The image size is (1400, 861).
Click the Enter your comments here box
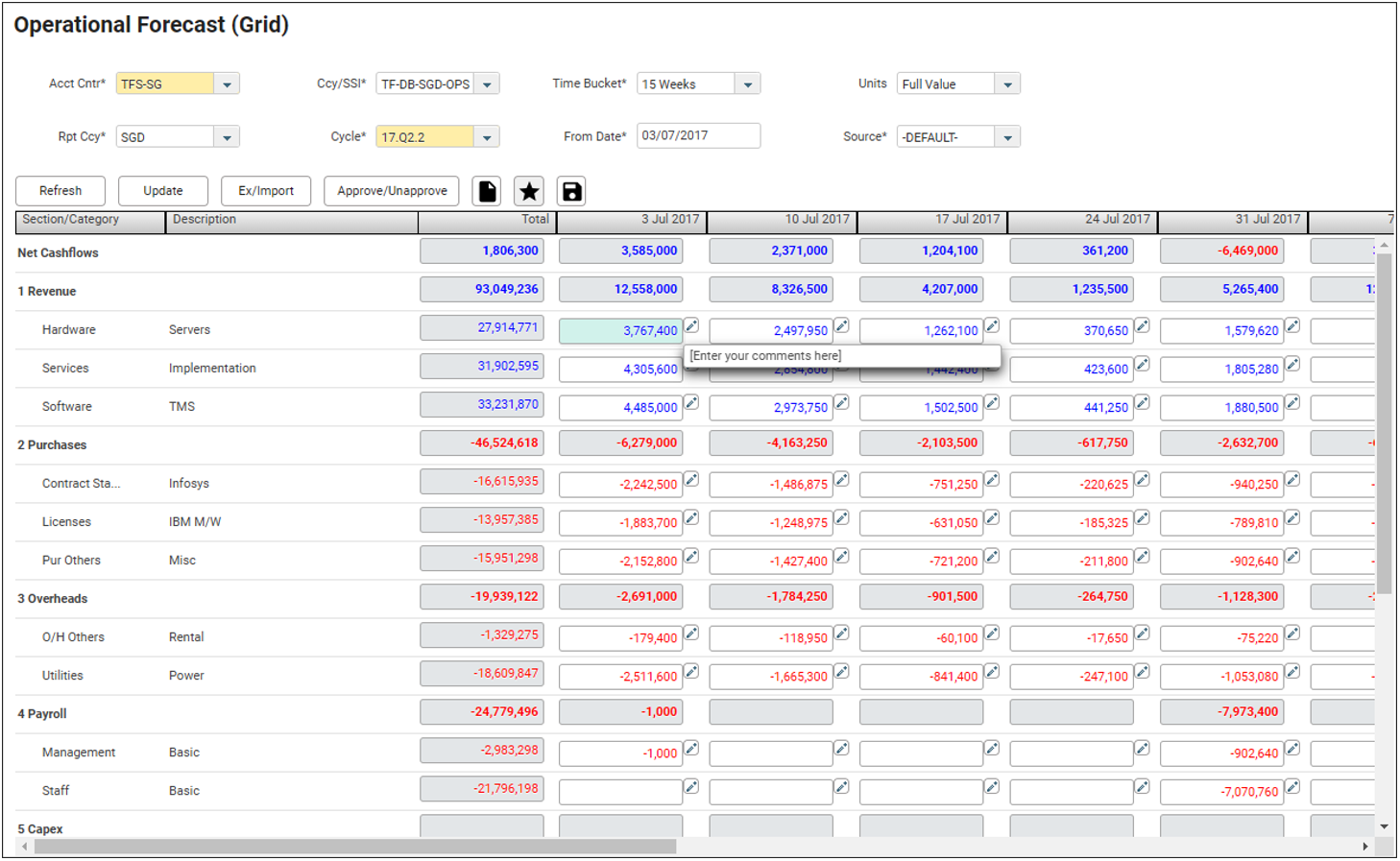coord(842,356)
